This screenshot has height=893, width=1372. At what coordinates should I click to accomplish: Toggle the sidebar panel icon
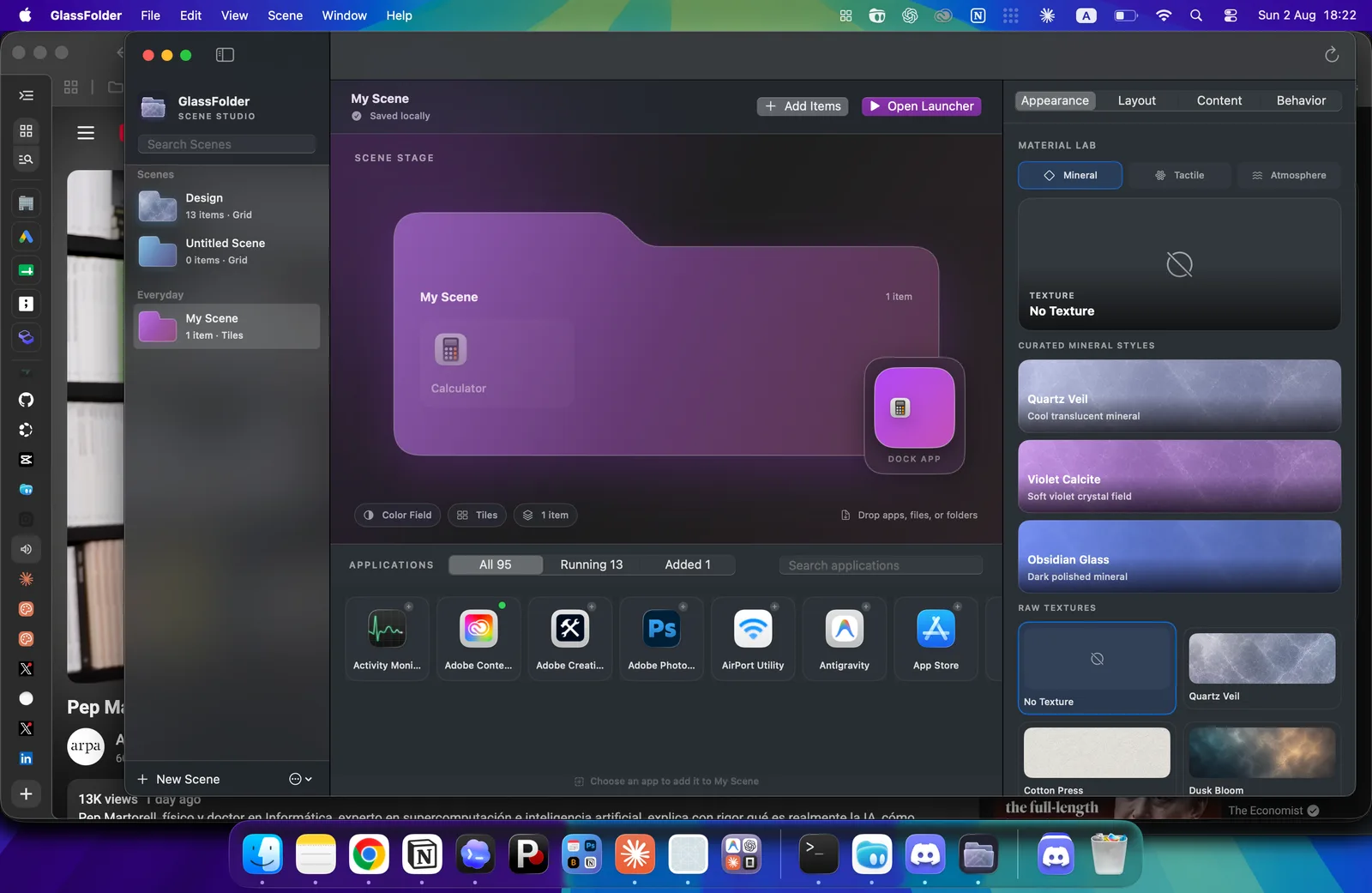(225, 55)
